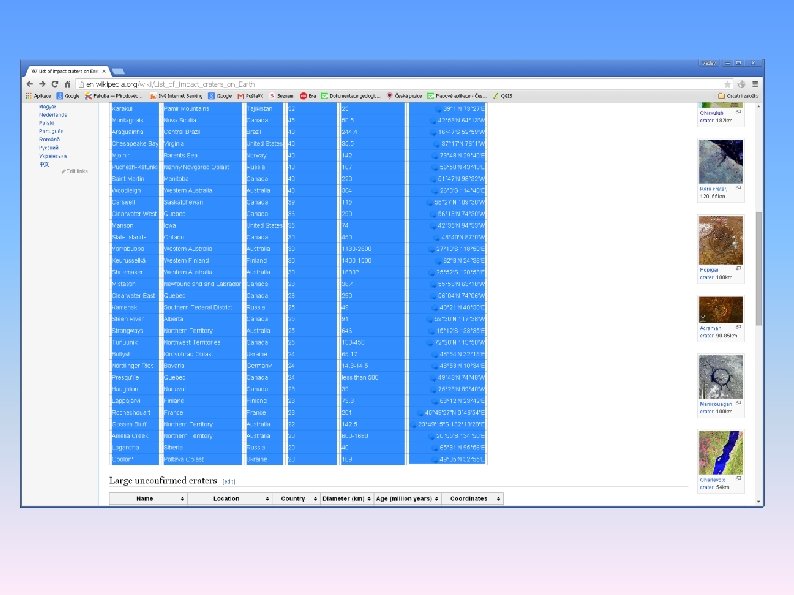Reload the page with the refresh icon
794x595 pixels.
point(55,84)
